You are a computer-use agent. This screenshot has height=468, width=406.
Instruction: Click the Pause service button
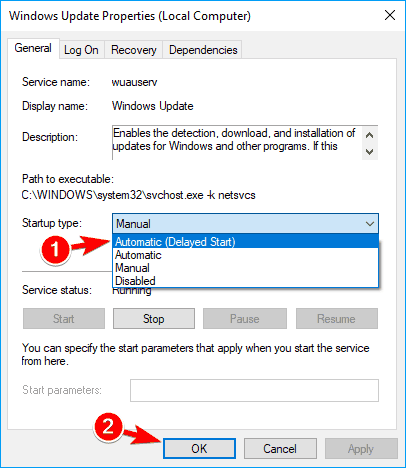tap(245, 319)
